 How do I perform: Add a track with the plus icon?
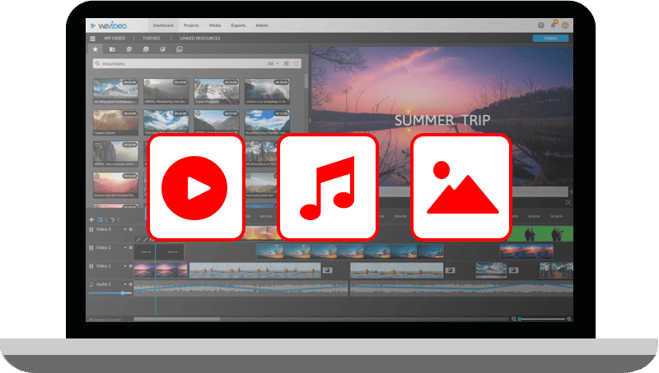click(x=92, y=220)
